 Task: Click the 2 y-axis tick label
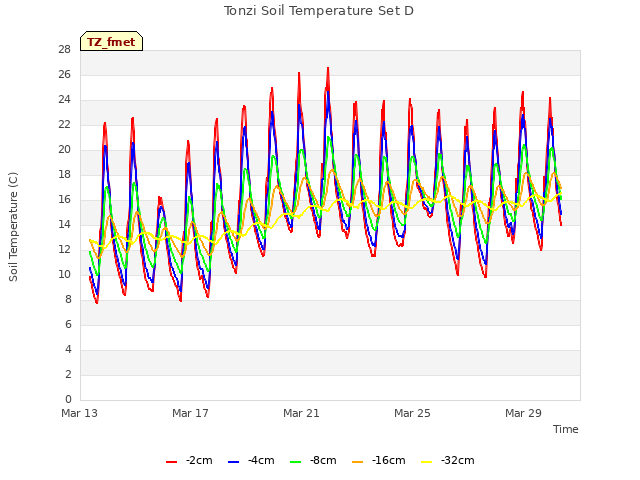pyautogui.click(x=68, y=374)
